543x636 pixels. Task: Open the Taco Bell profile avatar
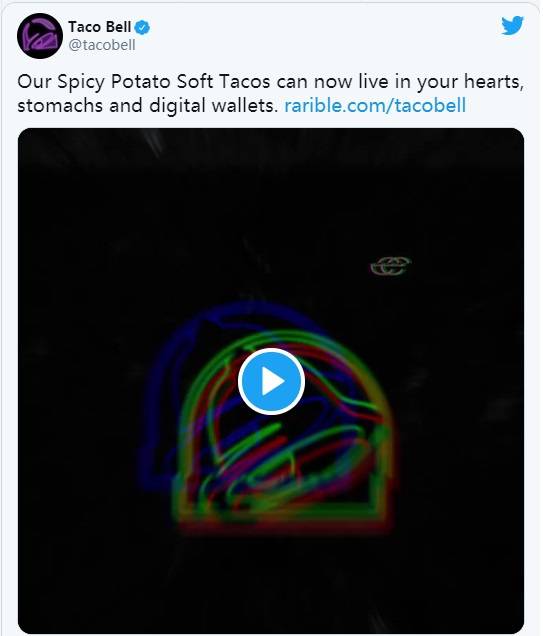[40, 36]
